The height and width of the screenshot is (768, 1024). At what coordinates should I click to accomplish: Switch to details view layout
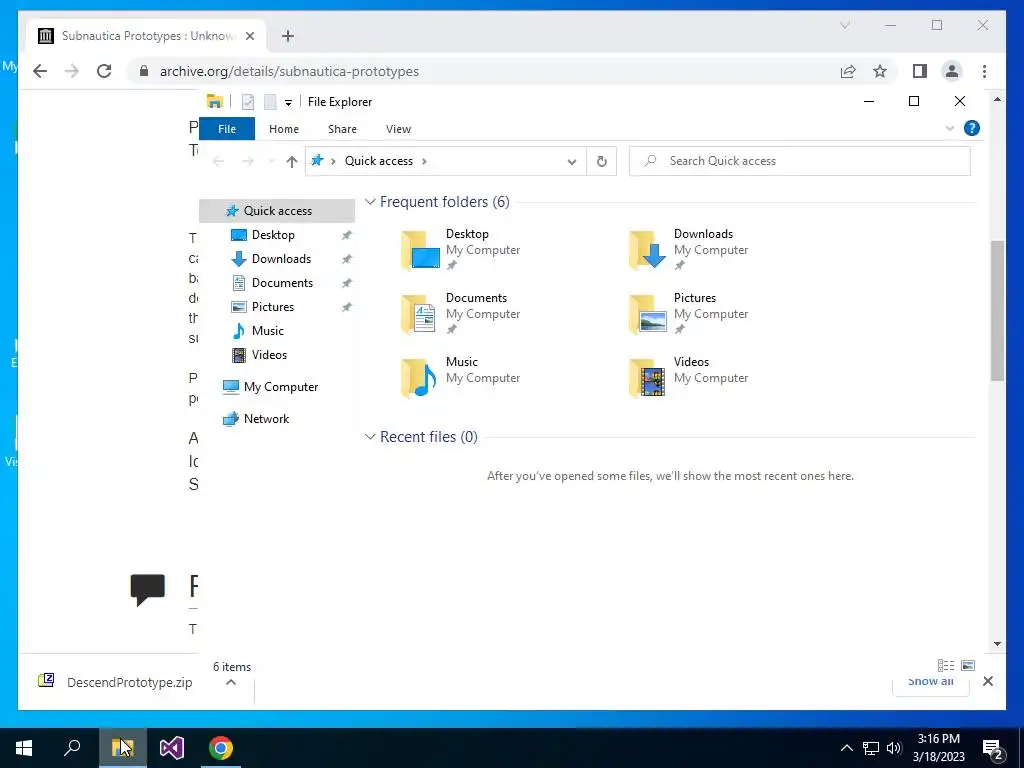[946, 665]
